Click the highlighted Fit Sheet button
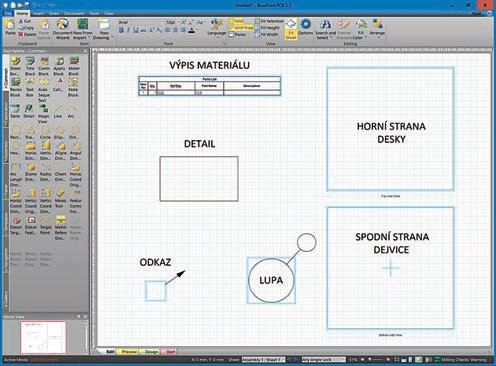 (291, 29)
